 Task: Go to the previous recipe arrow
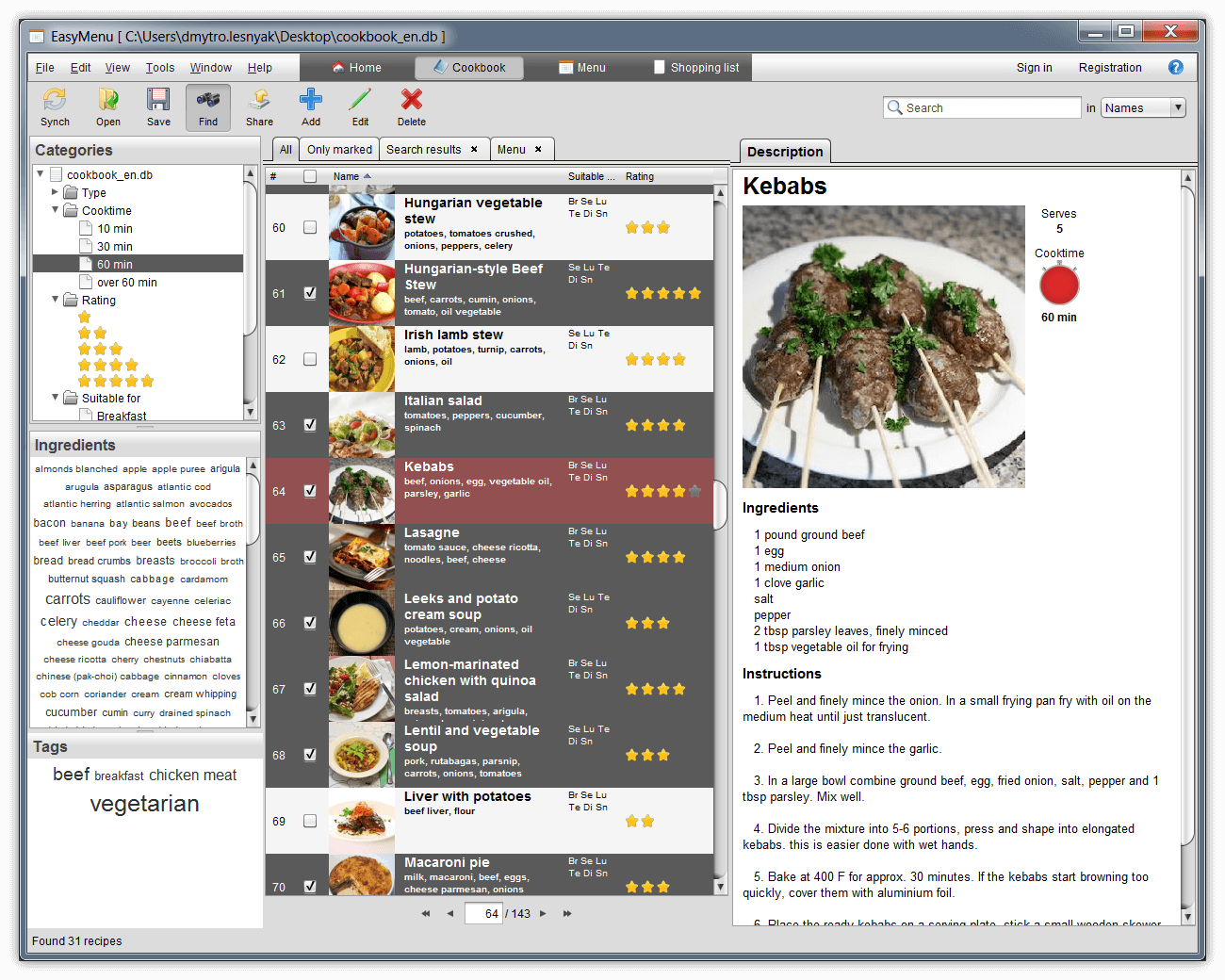pos(450,913)
